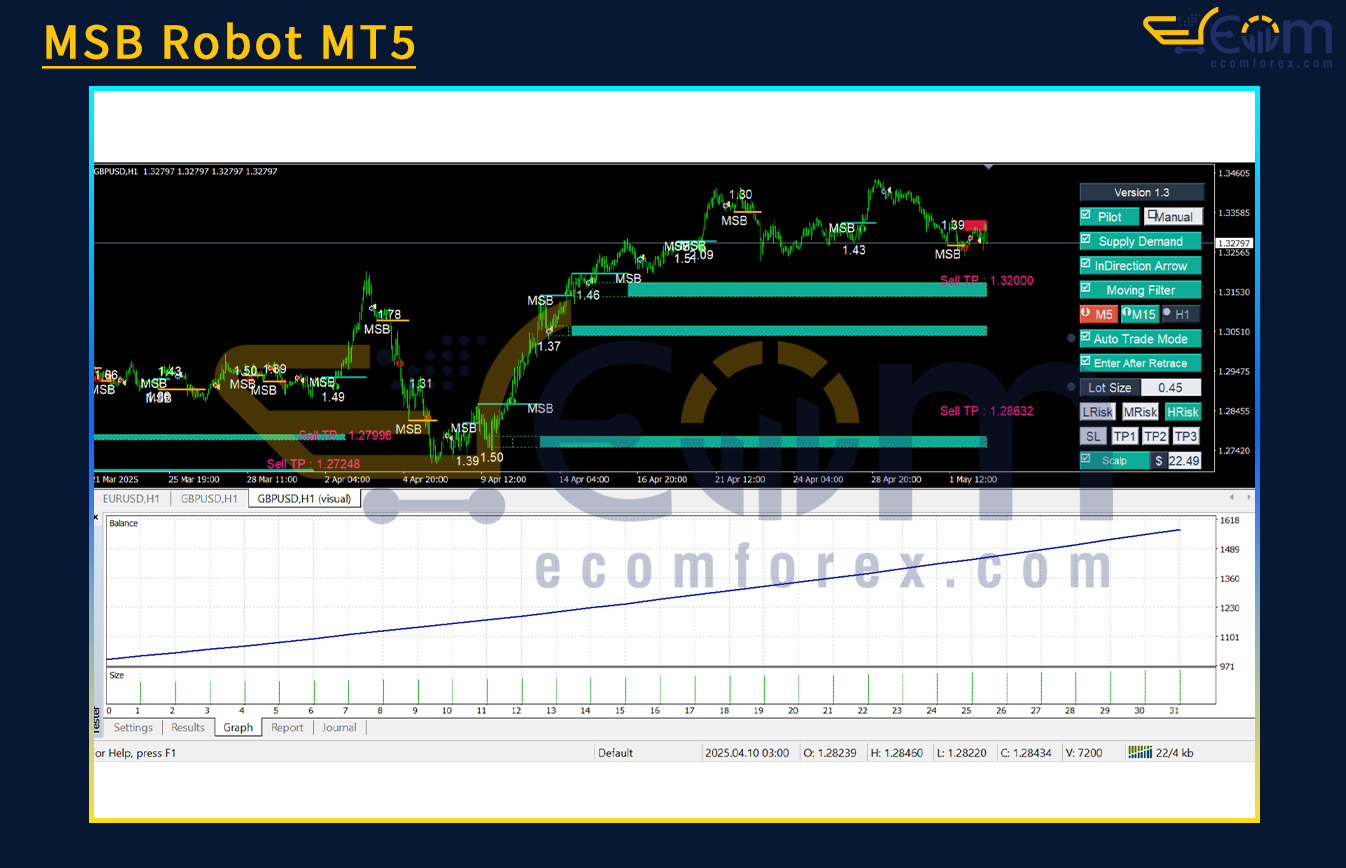Click the ecomforex.com logo at top right
The image size is (1346, 868).
tap(1238, 38)
